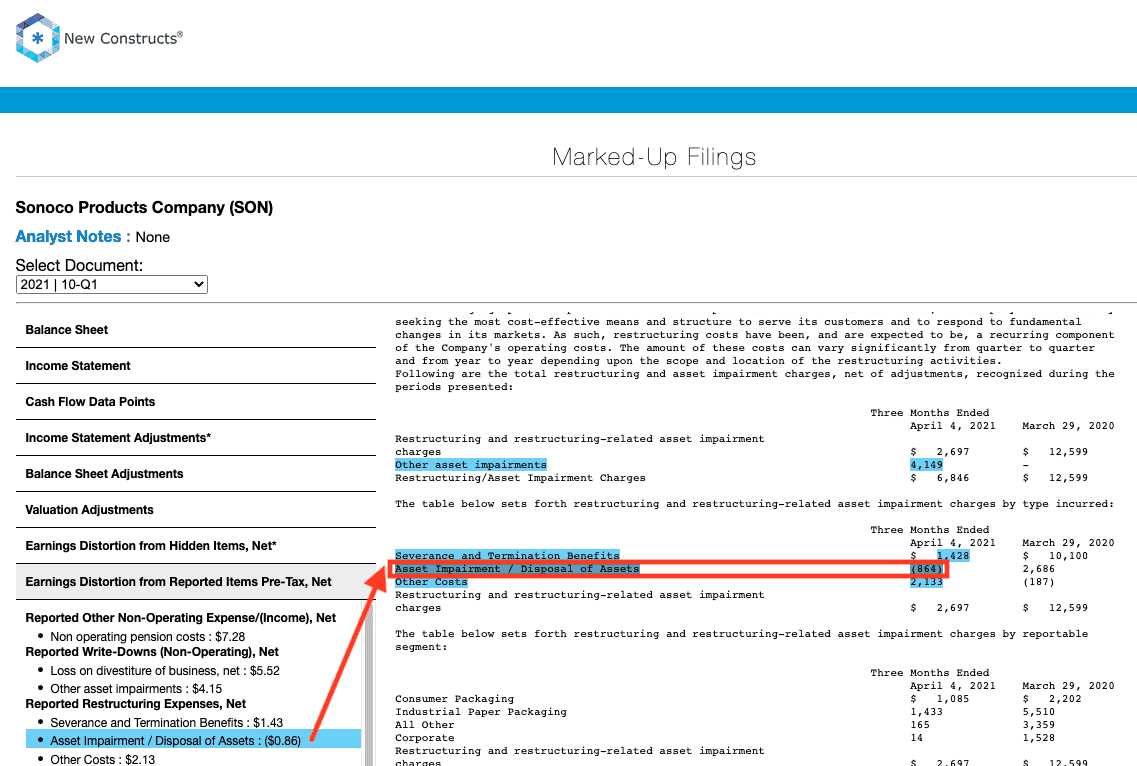
Task: Click highlighted 'Other asset impairments' filing text
Action: (471, 465)
